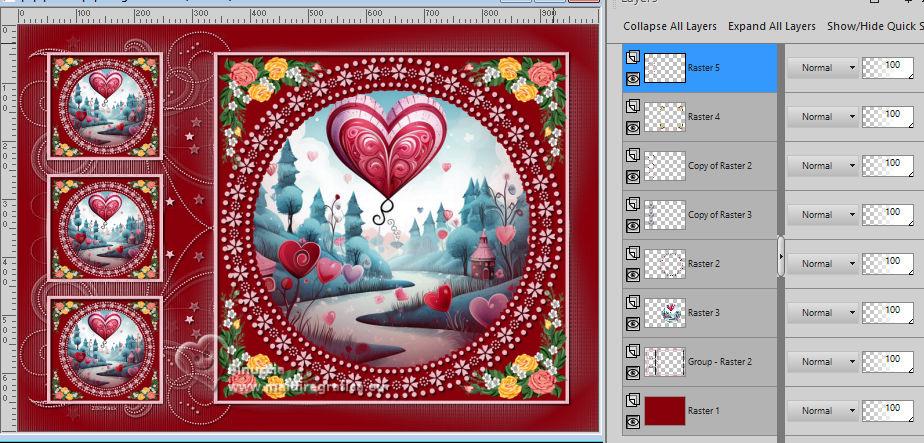Select the layer named Copy of Raster 3

pyautogui.click(x=720, y=214)
